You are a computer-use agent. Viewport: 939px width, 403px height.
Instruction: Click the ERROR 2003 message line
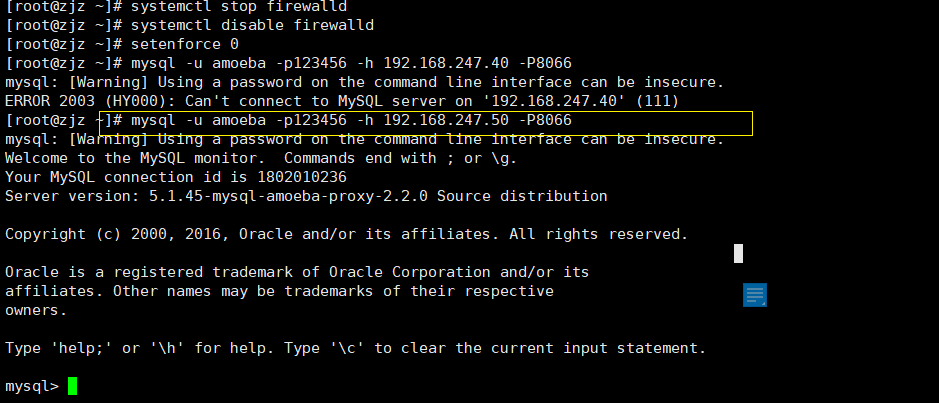click(x=341, y=101)
